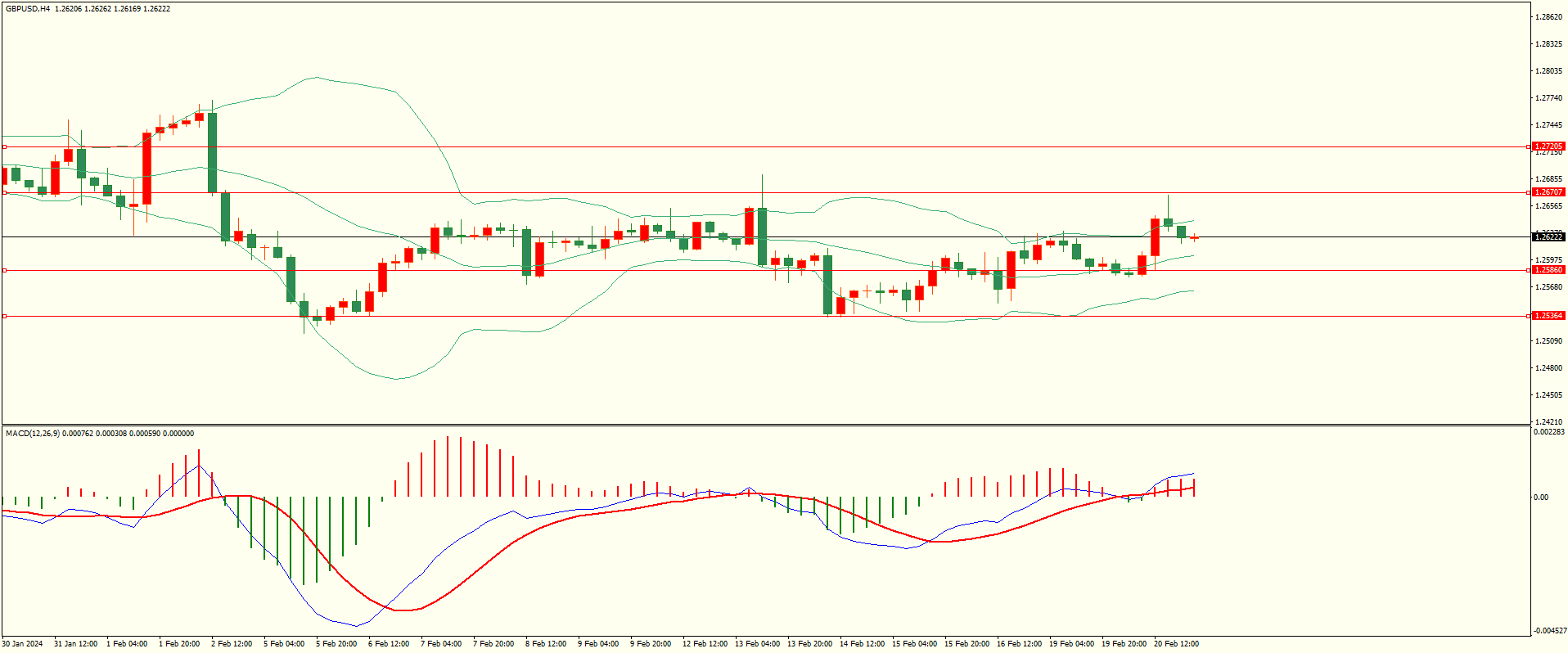Click the 13 Feb 04:00 time label
This screenshot has height=653, width=1568.
757,644
